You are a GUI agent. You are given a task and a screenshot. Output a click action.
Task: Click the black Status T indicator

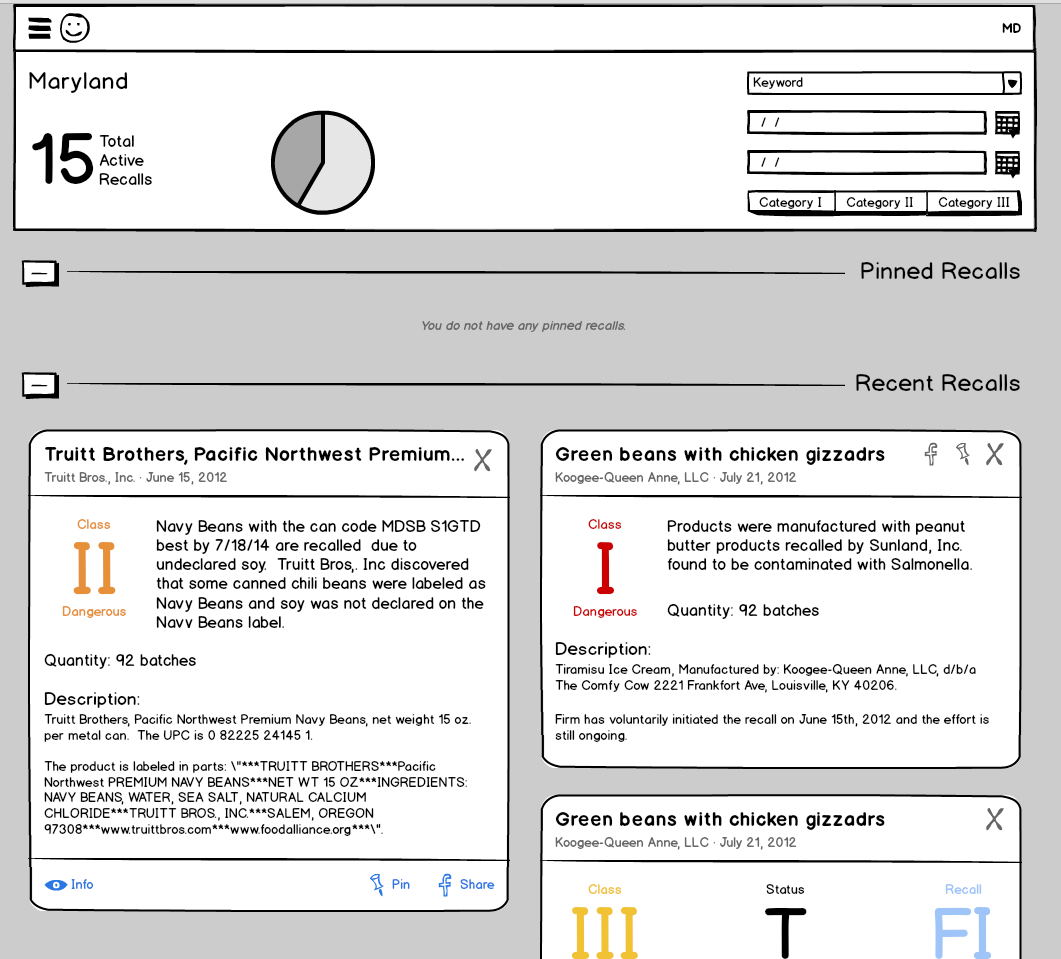(785, 933)
